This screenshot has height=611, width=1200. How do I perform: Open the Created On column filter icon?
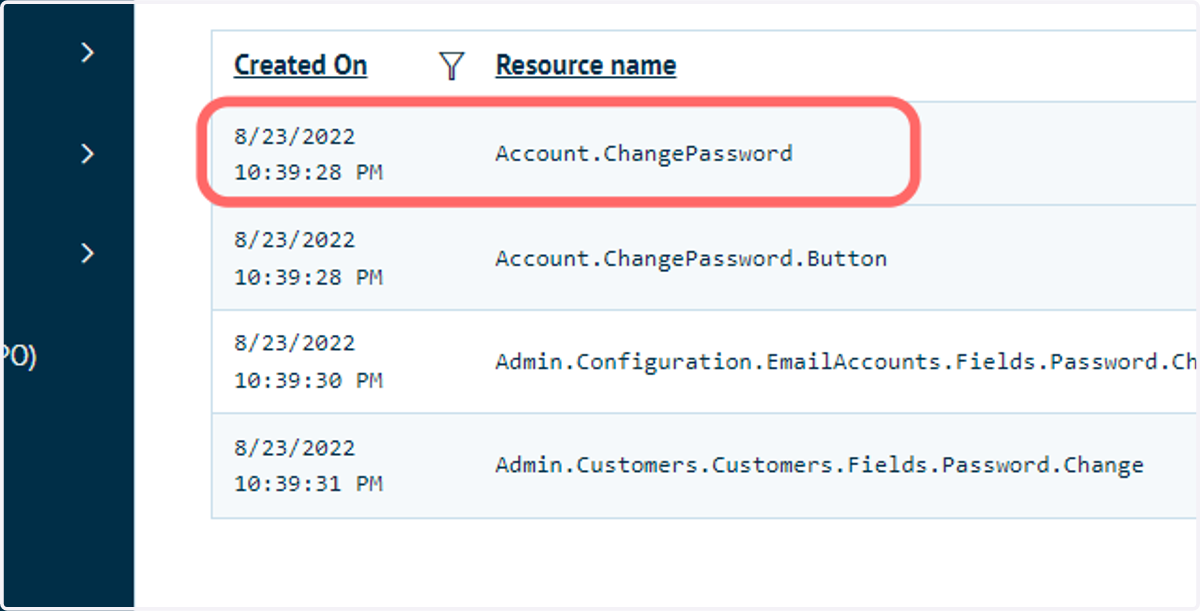point(453,66)
